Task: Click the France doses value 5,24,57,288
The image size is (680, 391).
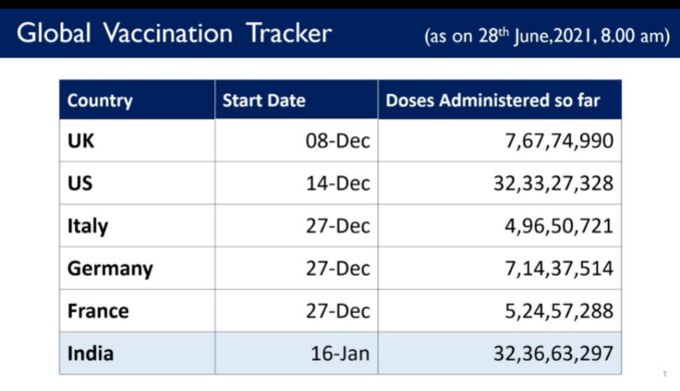Action: coord(559,311)
